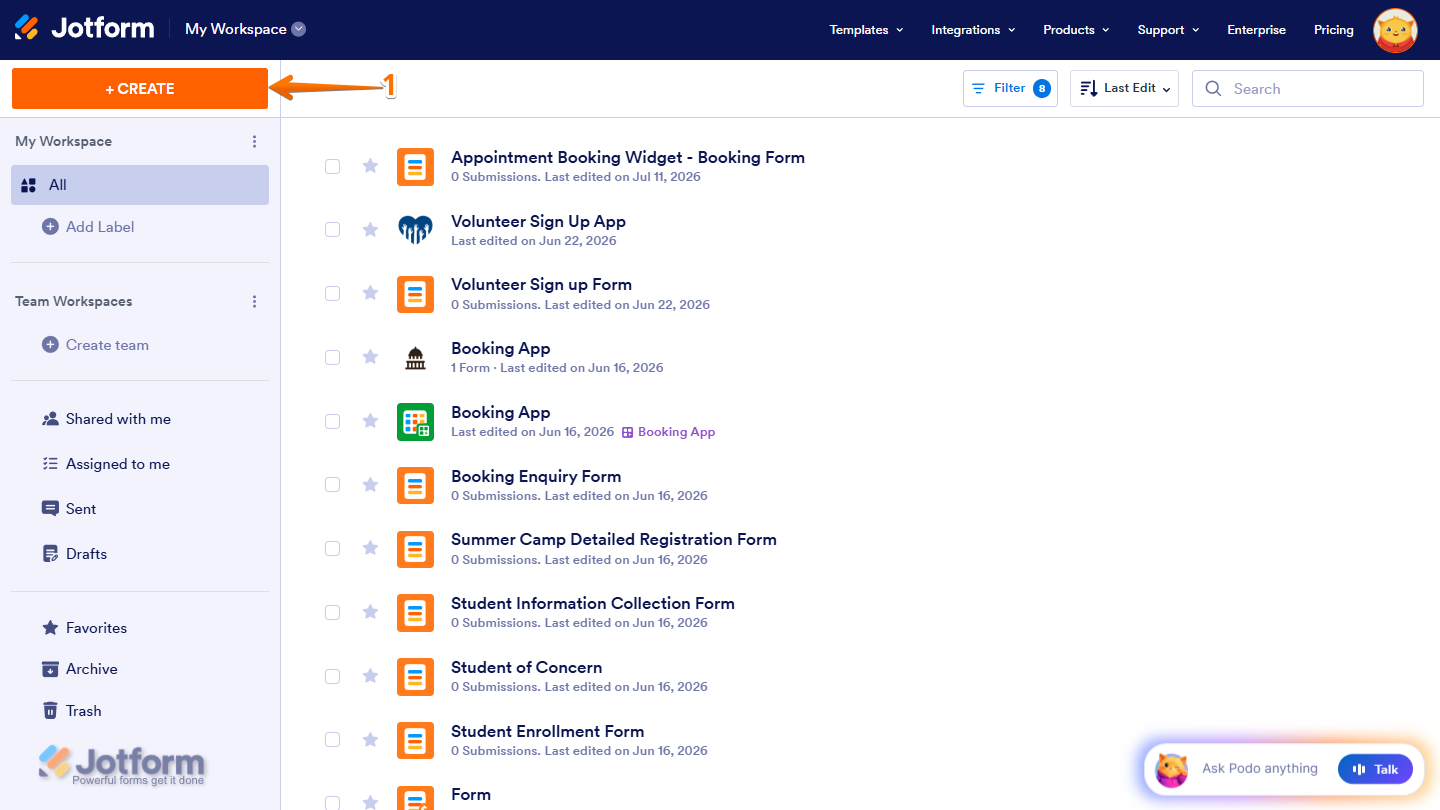Select checkbox for Volunteer Sign up Form
Screen dimensions: 1440x810
pos(332,293)
